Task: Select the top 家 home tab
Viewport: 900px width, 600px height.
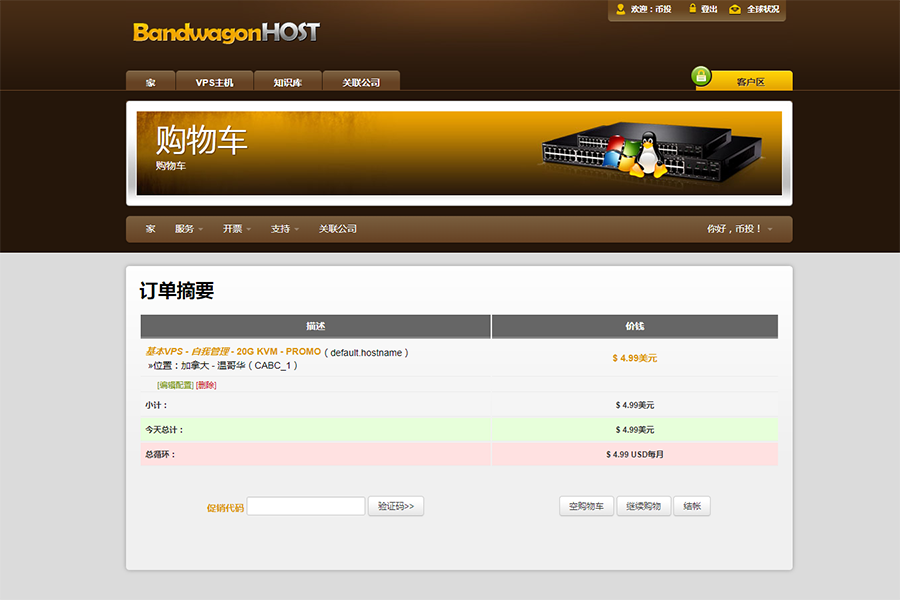Action: click(x=150, y=82)
